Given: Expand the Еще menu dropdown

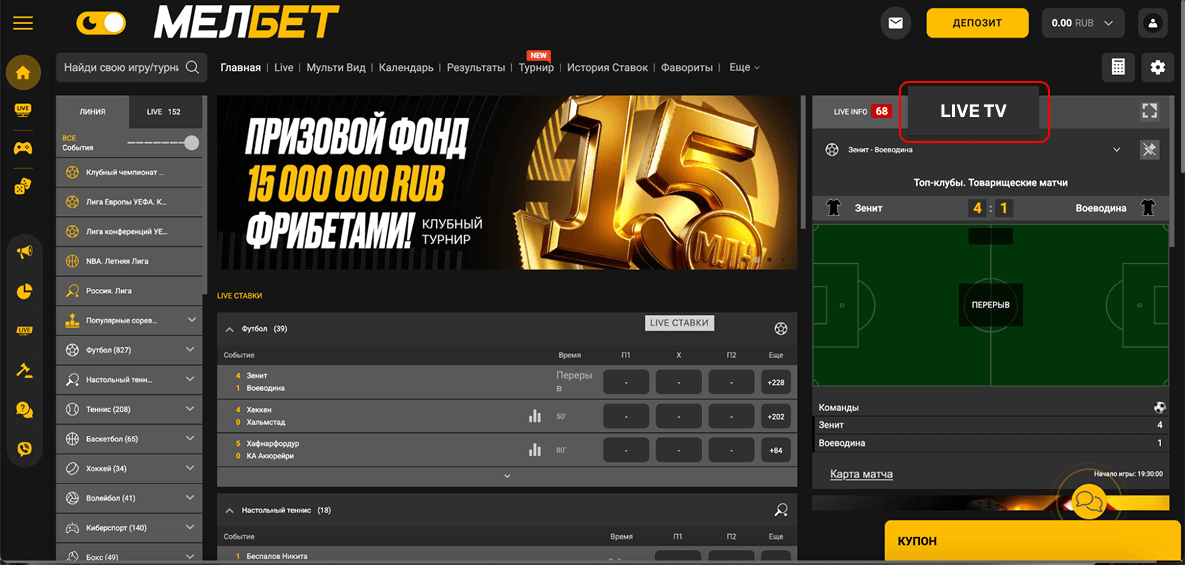Looking at the screenshot, I should 744,68.
